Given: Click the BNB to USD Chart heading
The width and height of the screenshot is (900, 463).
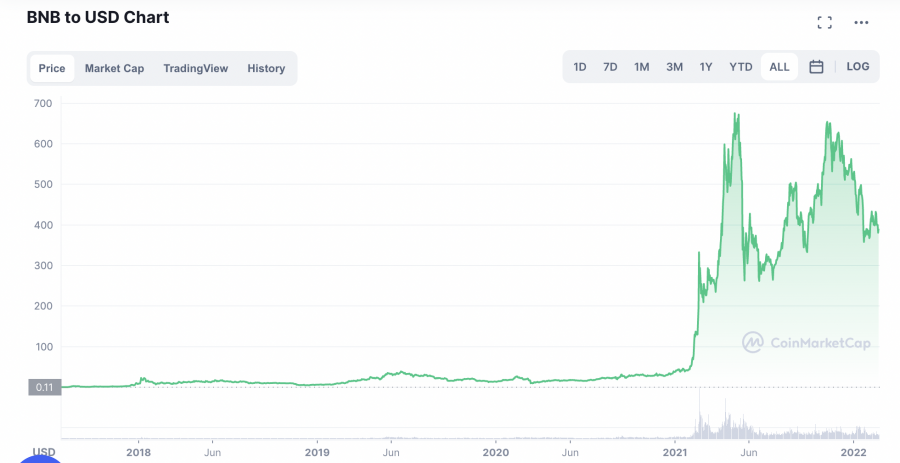Looking at the screenshot, I should click(x=98, y=18).
